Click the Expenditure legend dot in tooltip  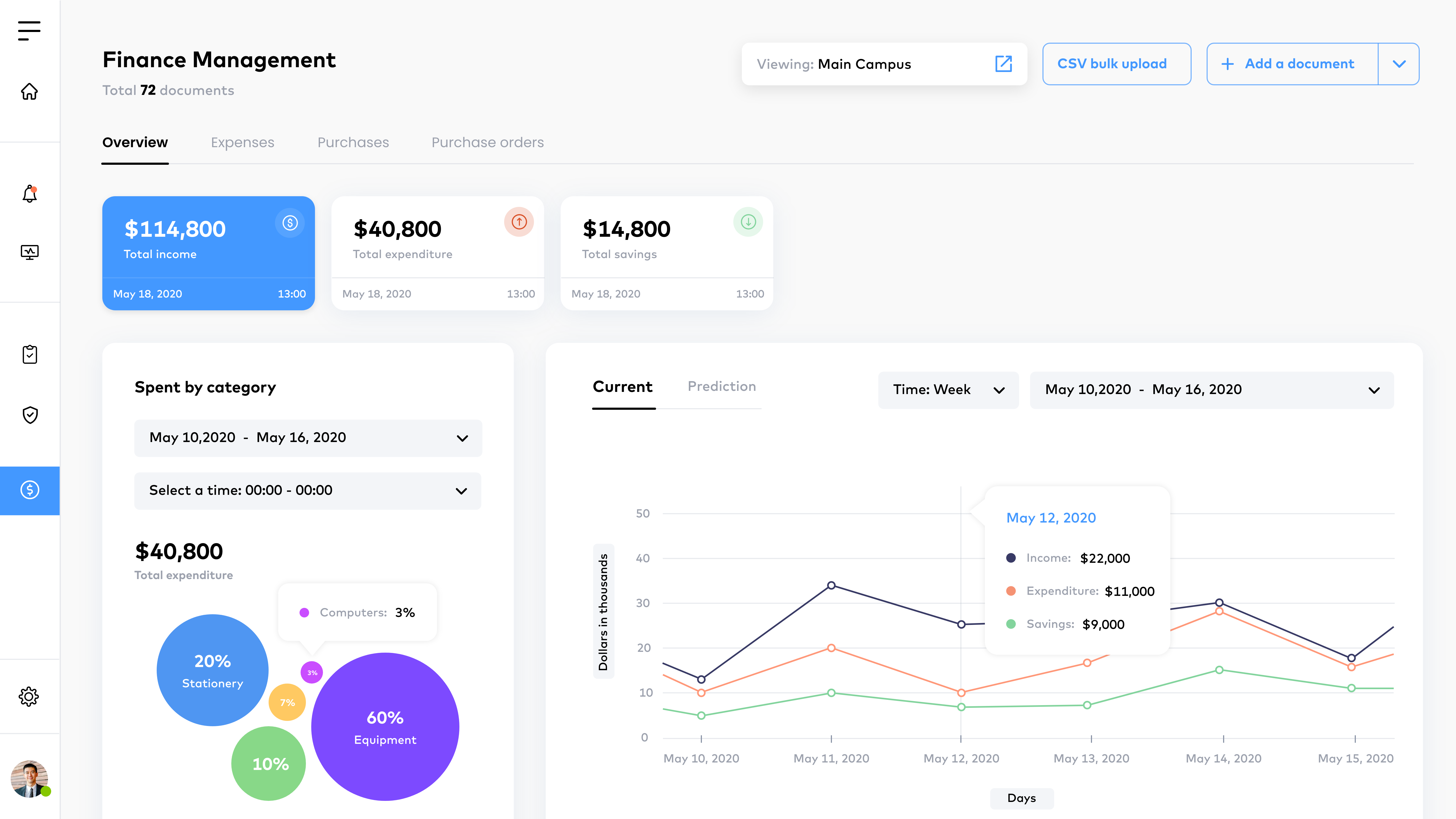(1011, 591)
